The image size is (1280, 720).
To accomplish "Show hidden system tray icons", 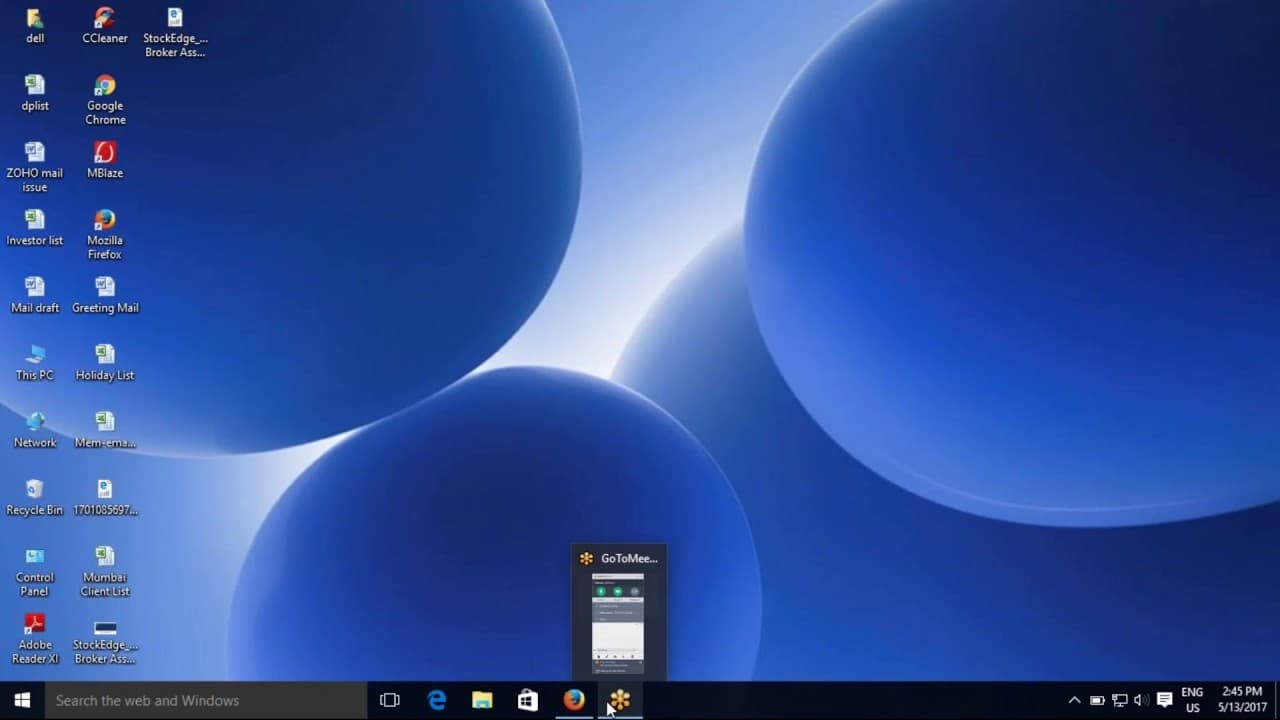I will tap(1074, 700).
